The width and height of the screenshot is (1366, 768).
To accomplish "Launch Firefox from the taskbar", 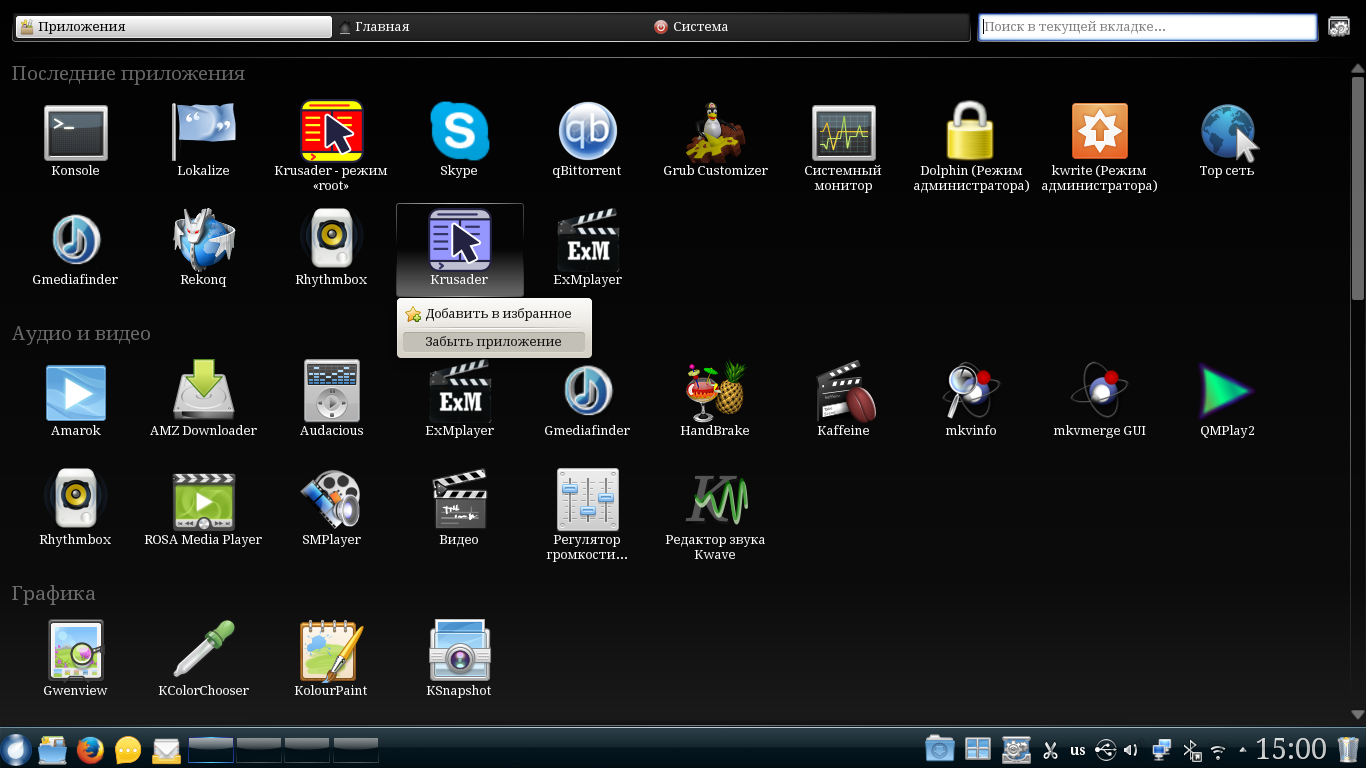I will coord(90,750).
